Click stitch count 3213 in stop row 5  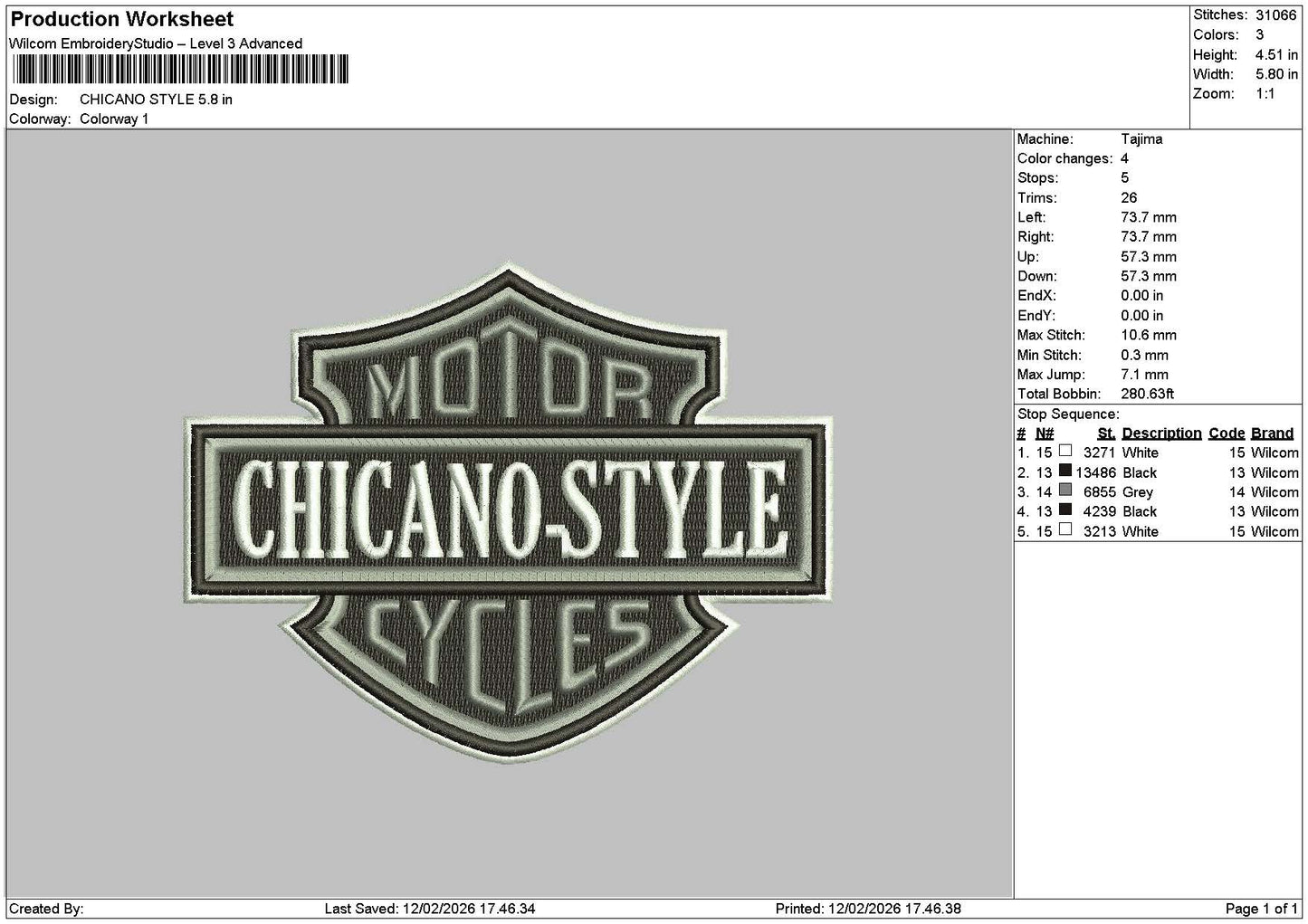[x=1099, y=531]
